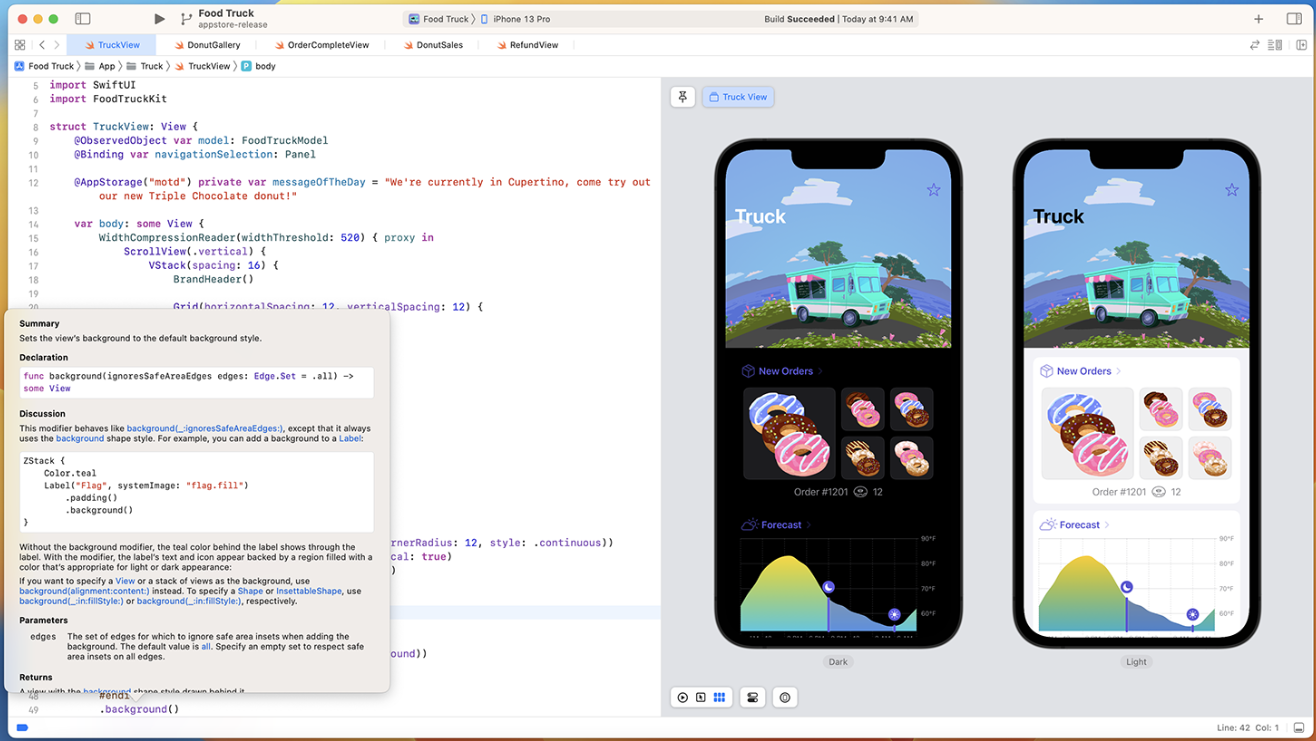Tap the favorite star in Light preview
1316x741 pixels.
point(1232,190)
